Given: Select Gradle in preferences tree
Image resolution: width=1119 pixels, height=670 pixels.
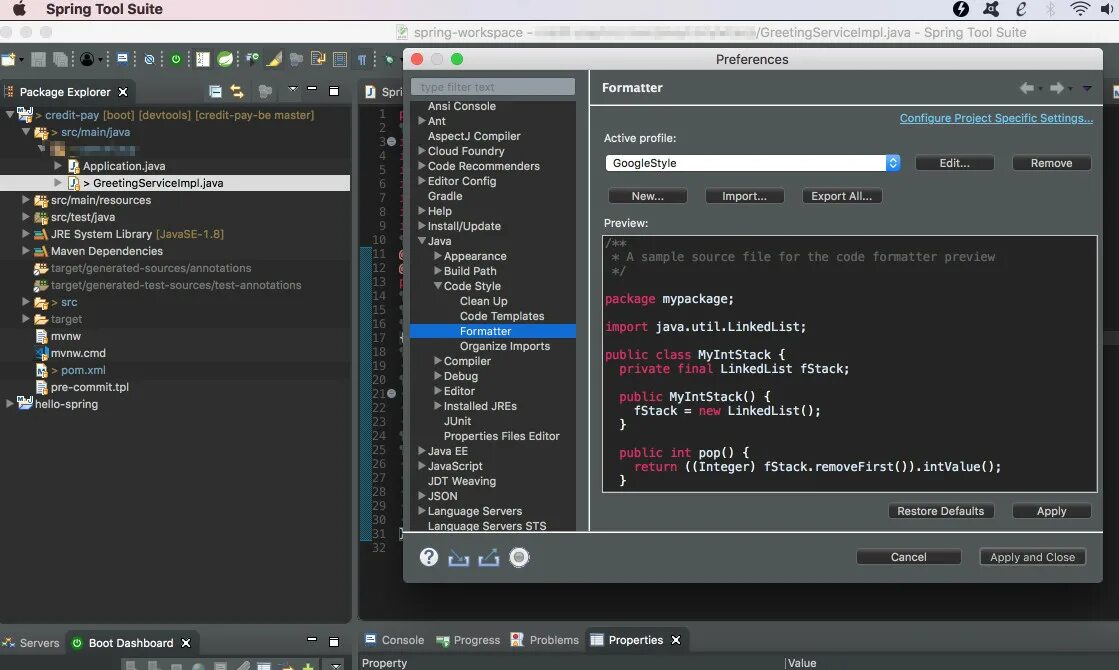Looking at the screenshot, I should coord(445,196).
